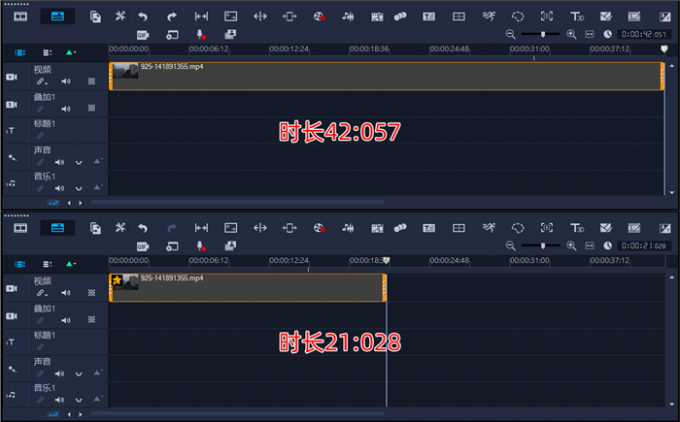Switch to timeline view in top panel
The image size is (680, 422).
[57, 16]
